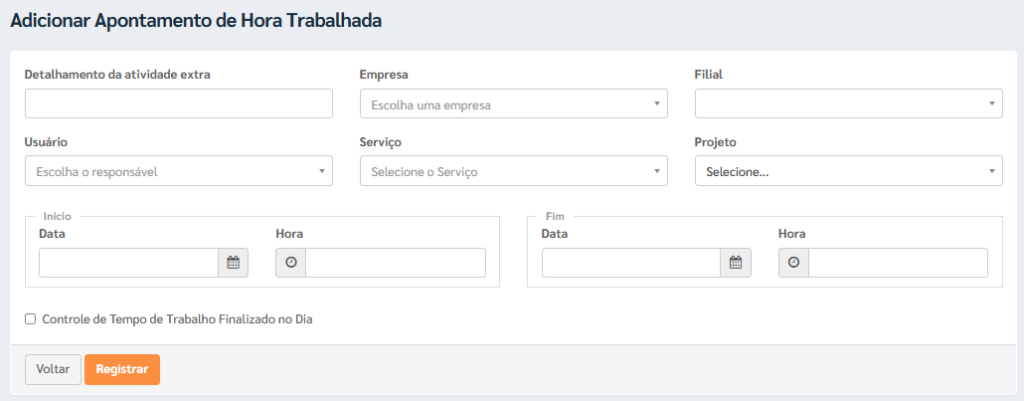Open the Projeto Selecione dropdown
Screen dimensions: 1024x401
pos(848,171)
